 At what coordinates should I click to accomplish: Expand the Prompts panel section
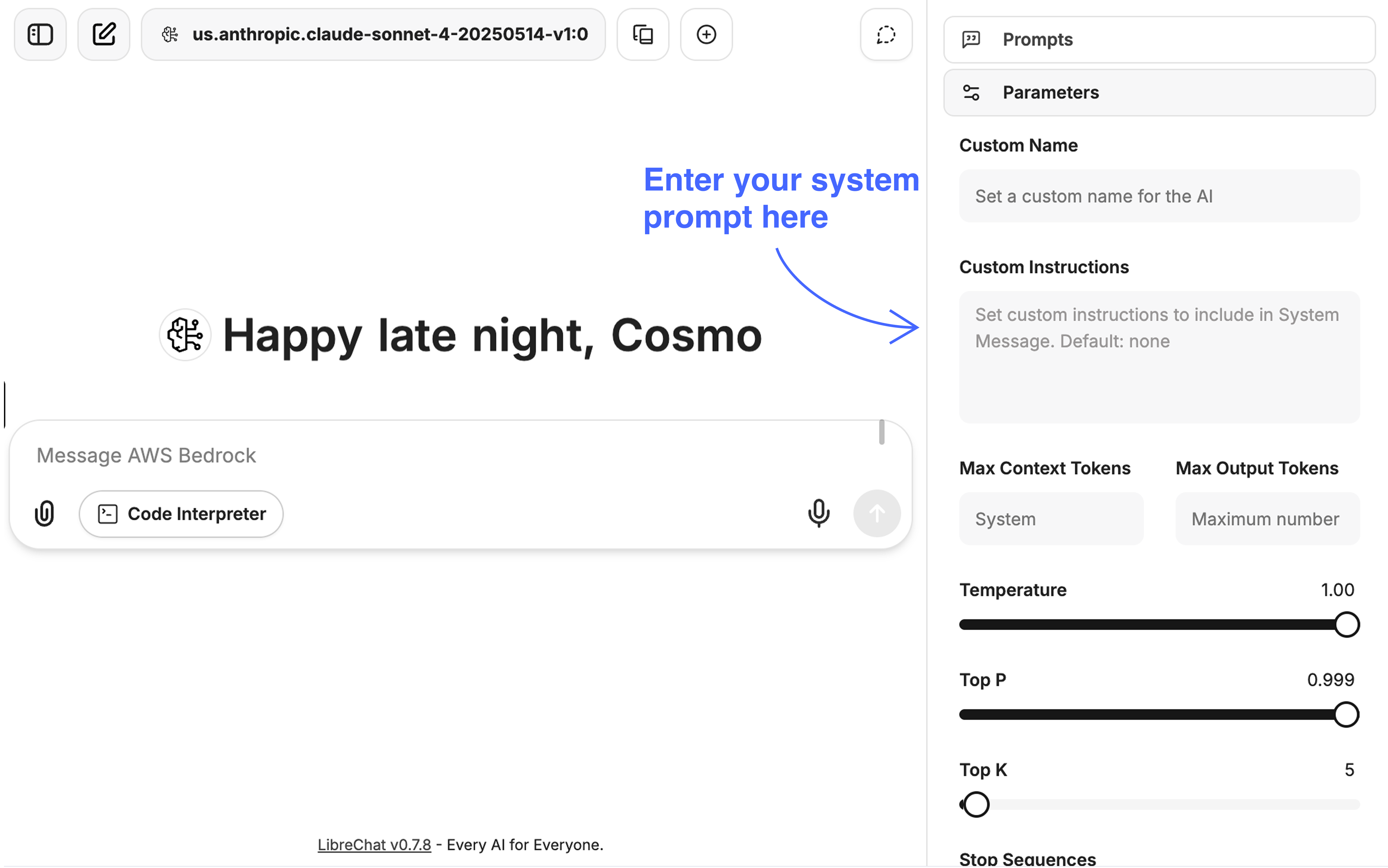(x=1159, y=40)
